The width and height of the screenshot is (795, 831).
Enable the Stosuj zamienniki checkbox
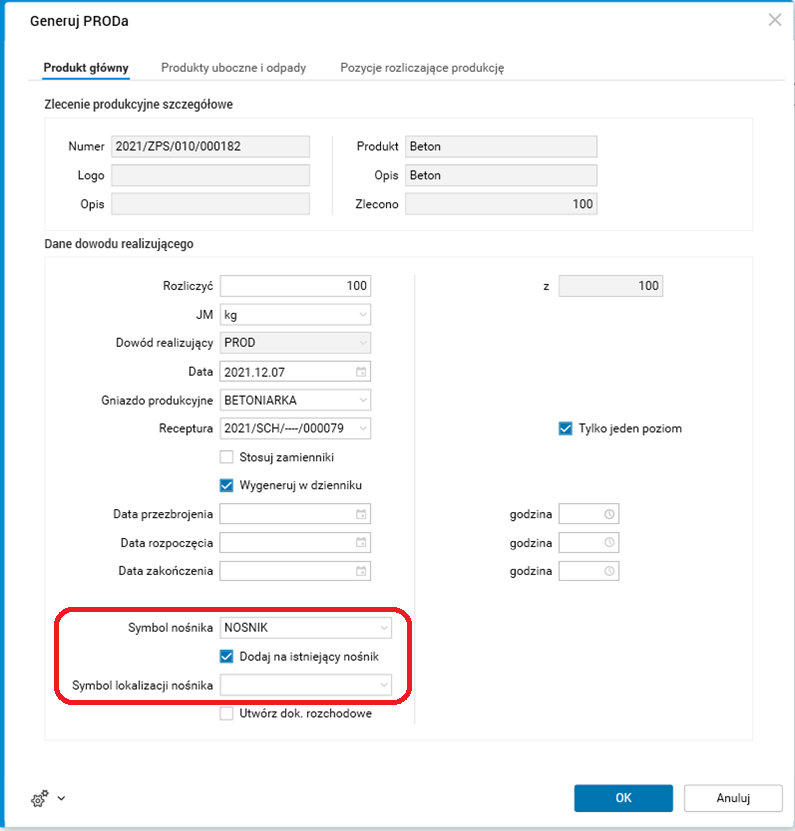click(227, 457)
